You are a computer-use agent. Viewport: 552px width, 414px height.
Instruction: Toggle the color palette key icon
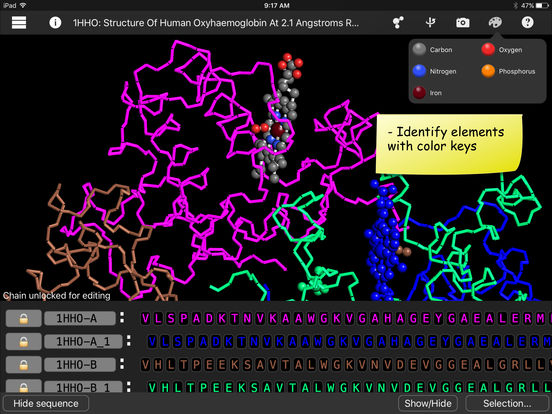[495, 23]
